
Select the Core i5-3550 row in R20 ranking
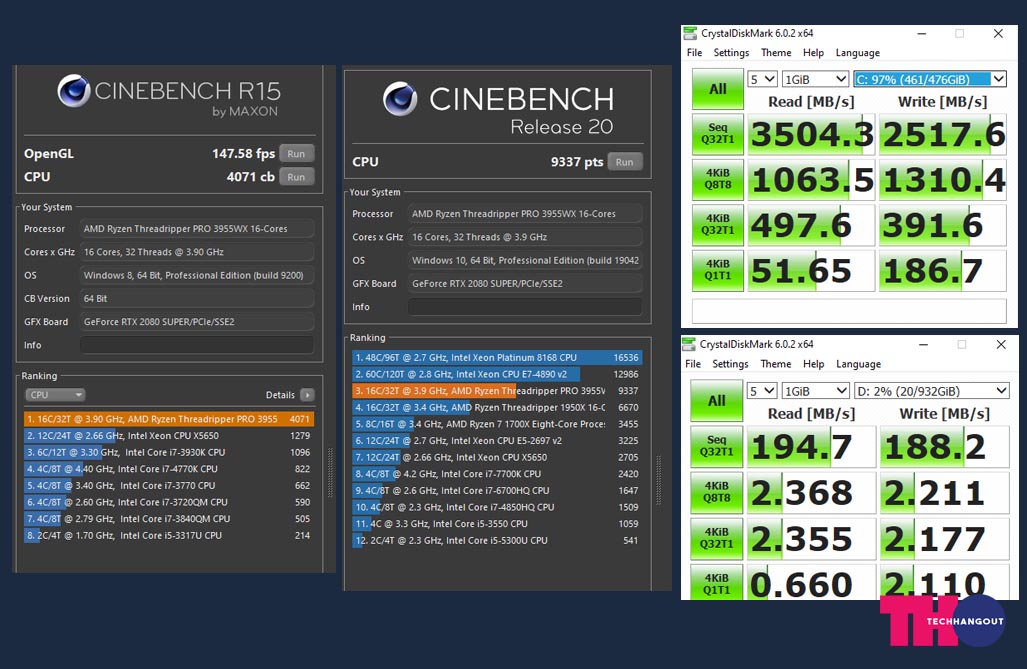pos(497,524)
